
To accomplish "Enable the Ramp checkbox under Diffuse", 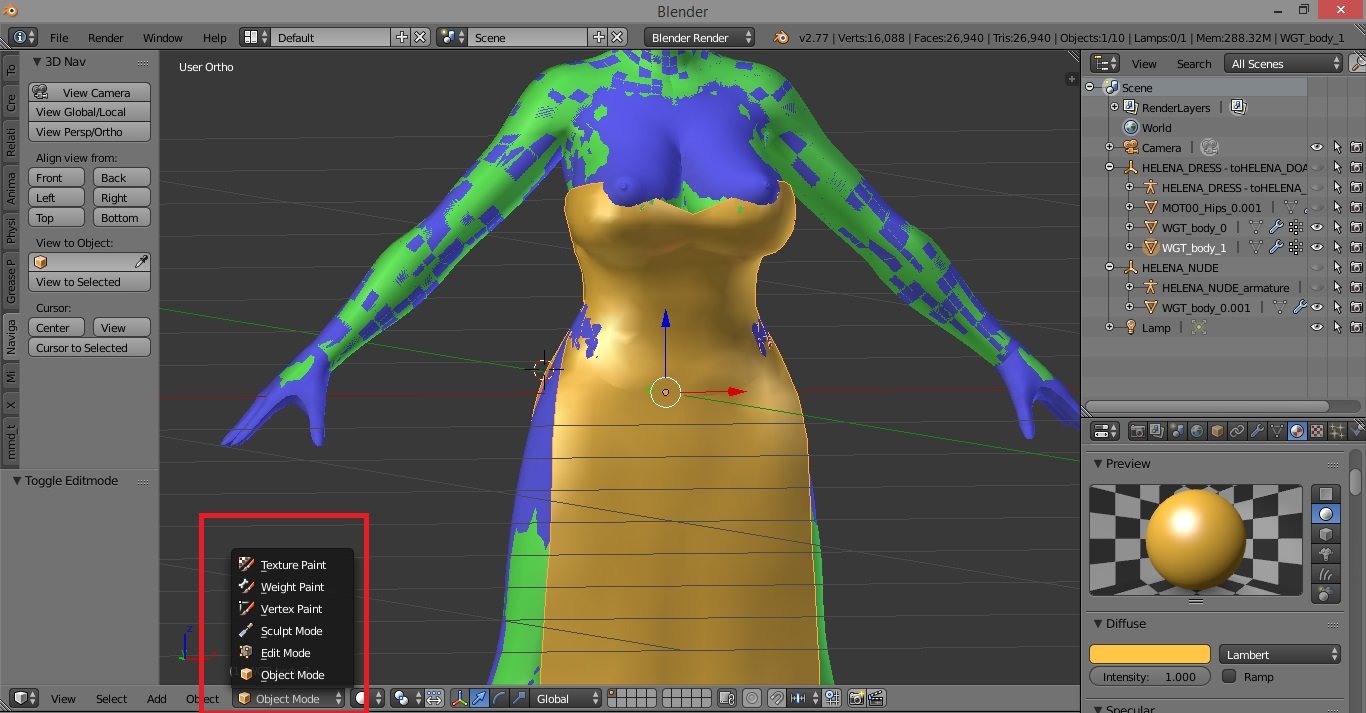I will click(1230, 676).
